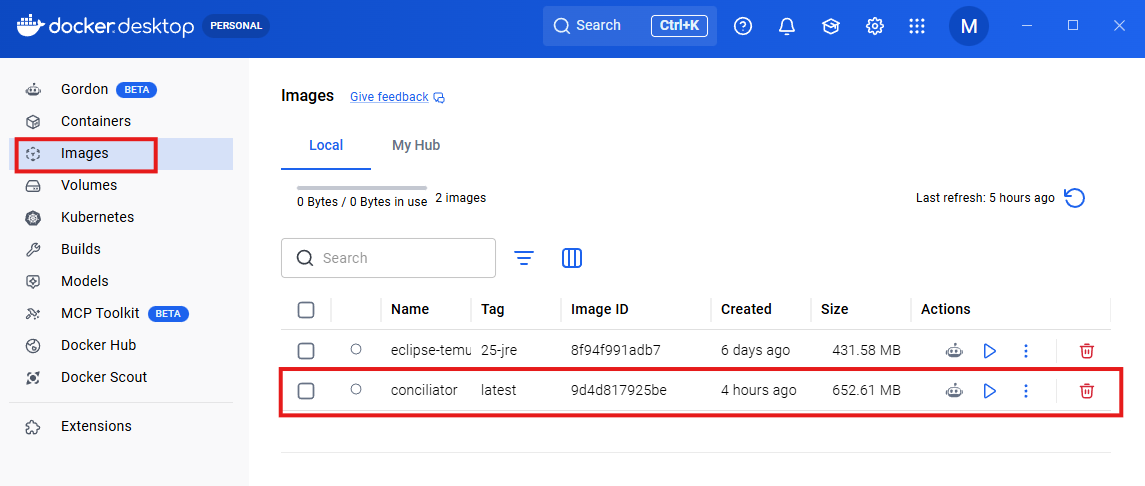
Task: Click the Docker Hub sidebar icon
Action: tap(33, 346)
